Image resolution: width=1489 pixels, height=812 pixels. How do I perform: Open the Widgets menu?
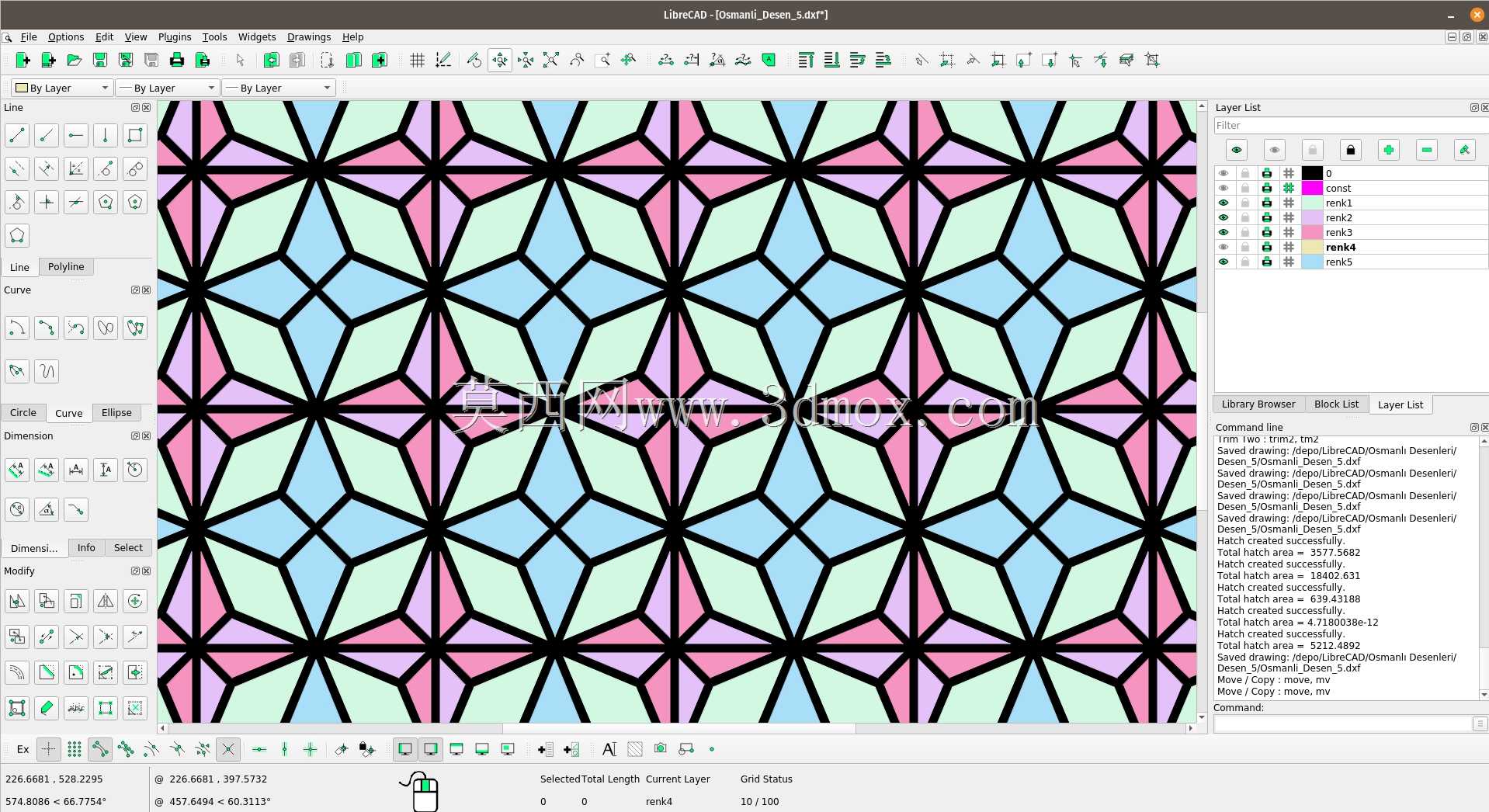click(x=257, y=36)
